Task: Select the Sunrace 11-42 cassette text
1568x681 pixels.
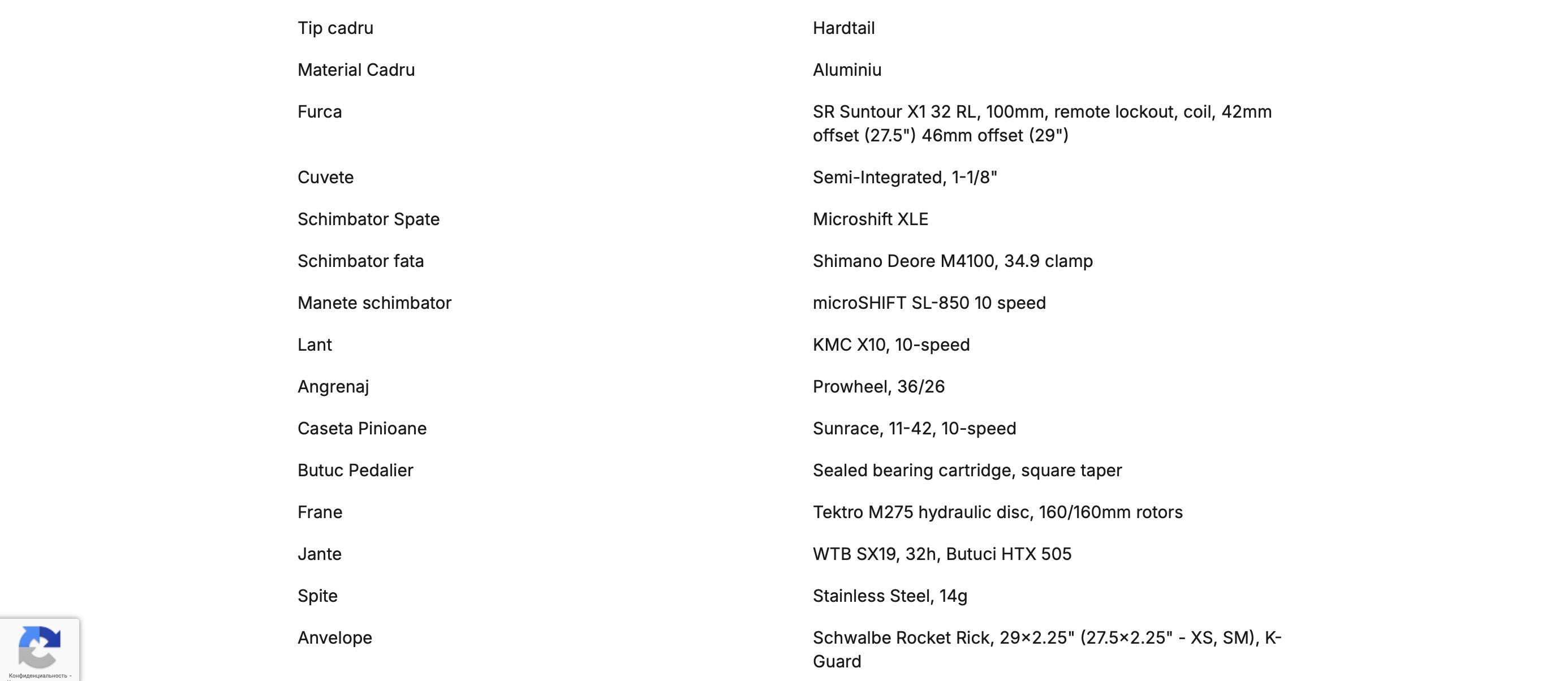Action: [914, 429]
